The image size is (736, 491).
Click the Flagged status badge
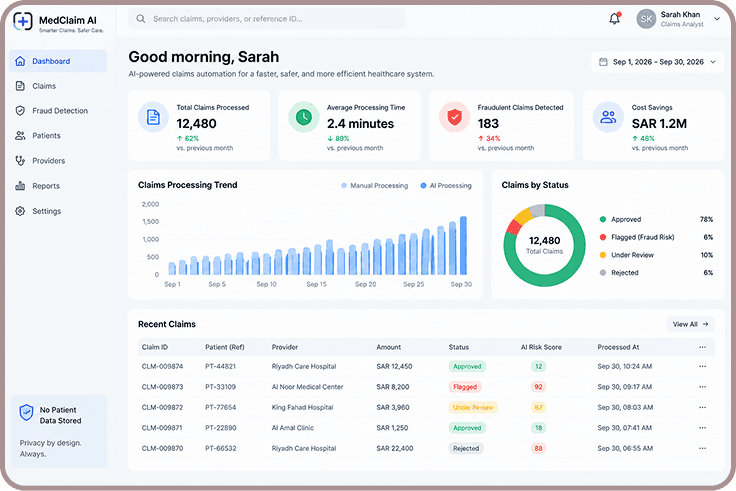coord(465,387)
